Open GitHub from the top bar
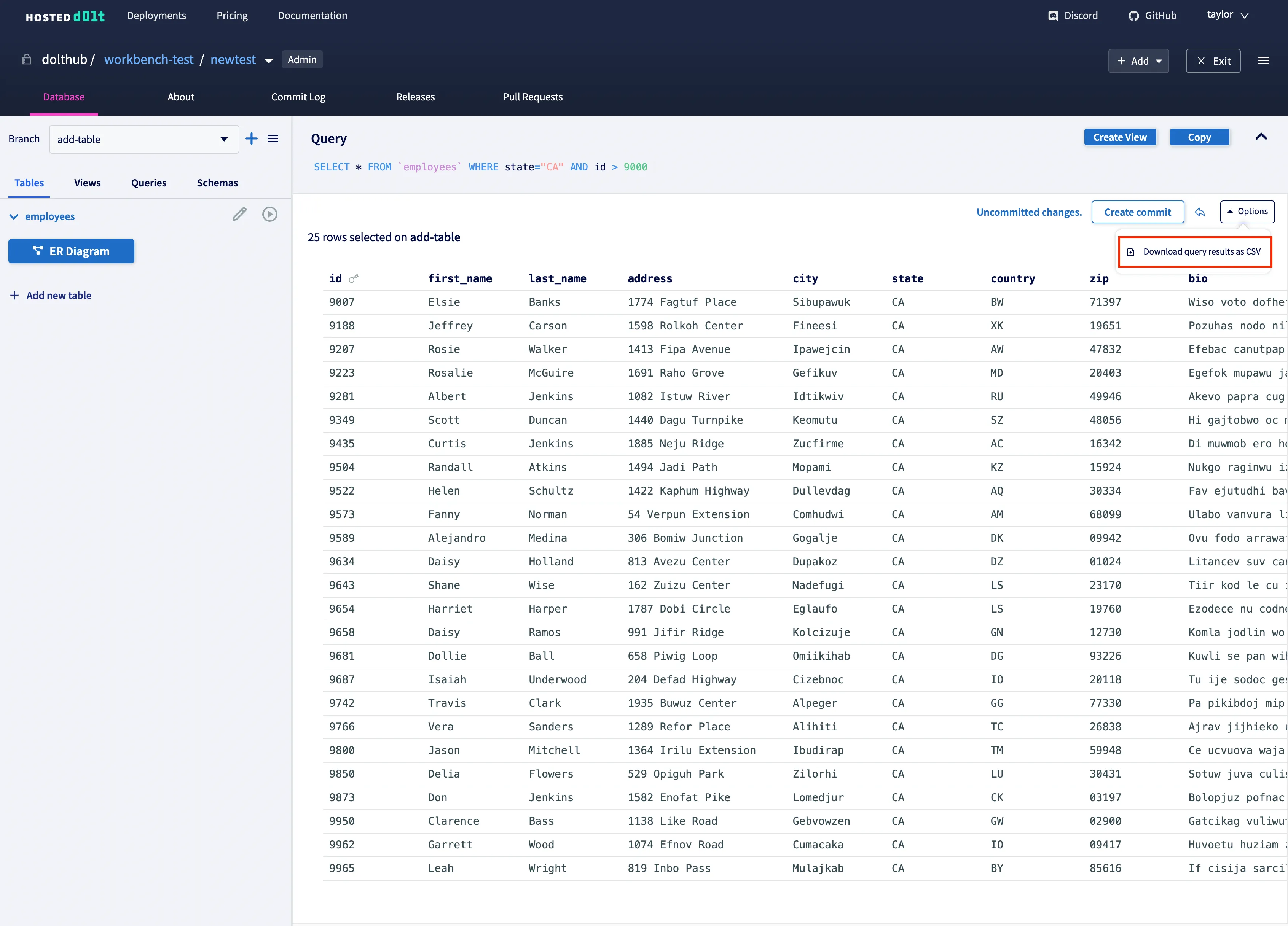The width and height of the screenshot is (1288, 926). 1153,15
